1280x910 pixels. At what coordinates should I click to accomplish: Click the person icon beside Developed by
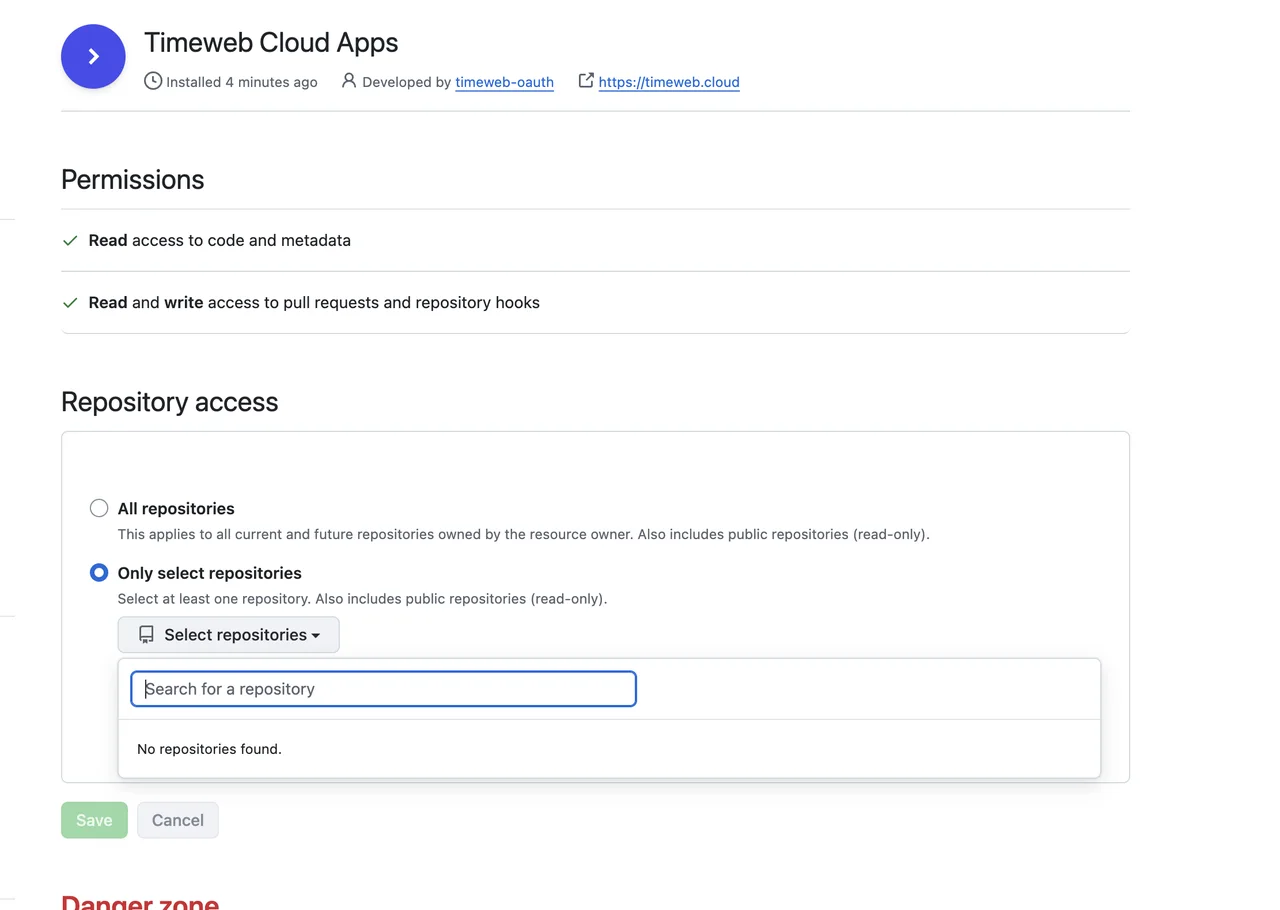pyautogui.click(x=348, y=81)
